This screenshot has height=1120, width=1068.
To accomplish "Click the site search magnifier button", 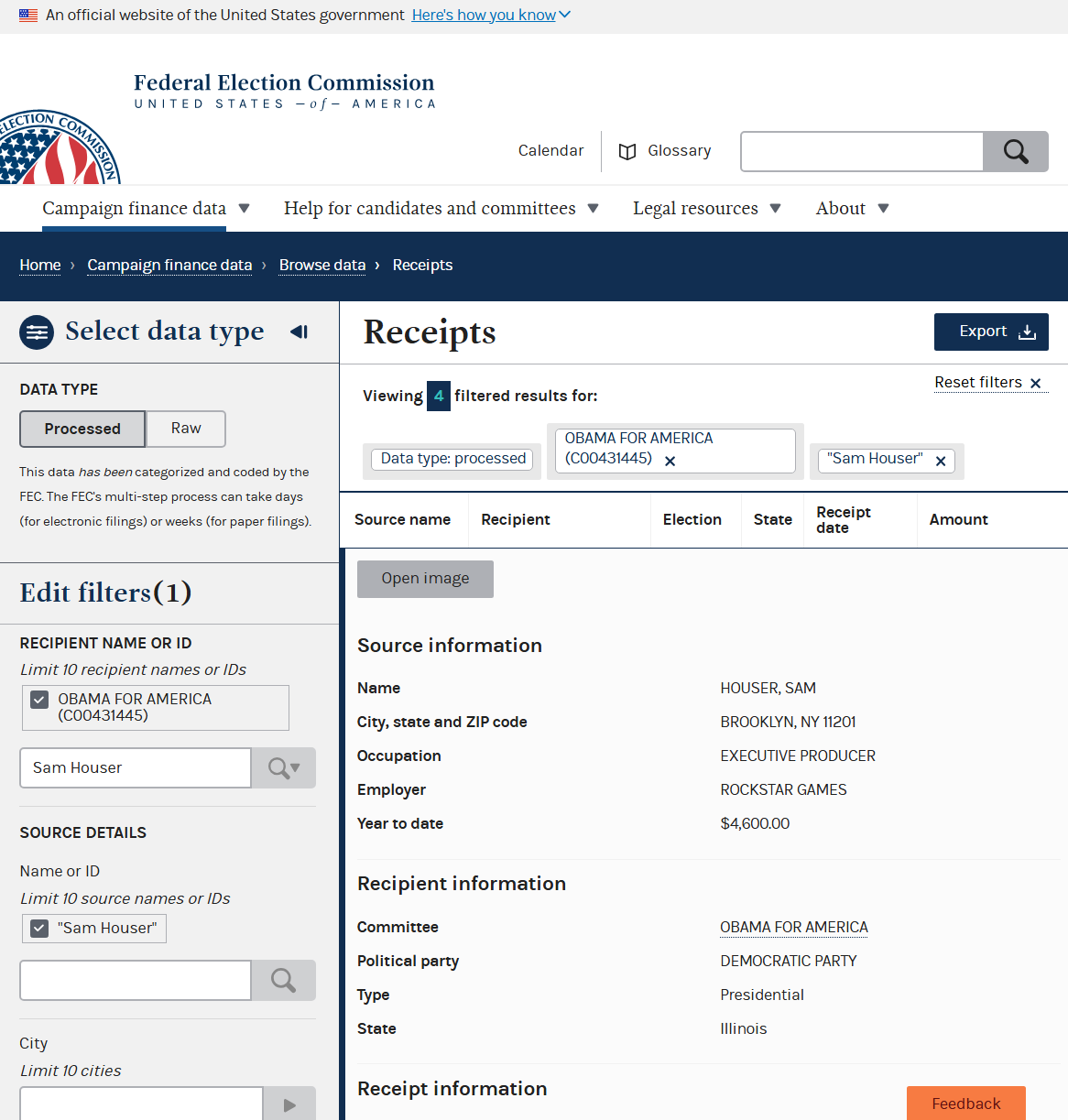I will coord(1016,151).
